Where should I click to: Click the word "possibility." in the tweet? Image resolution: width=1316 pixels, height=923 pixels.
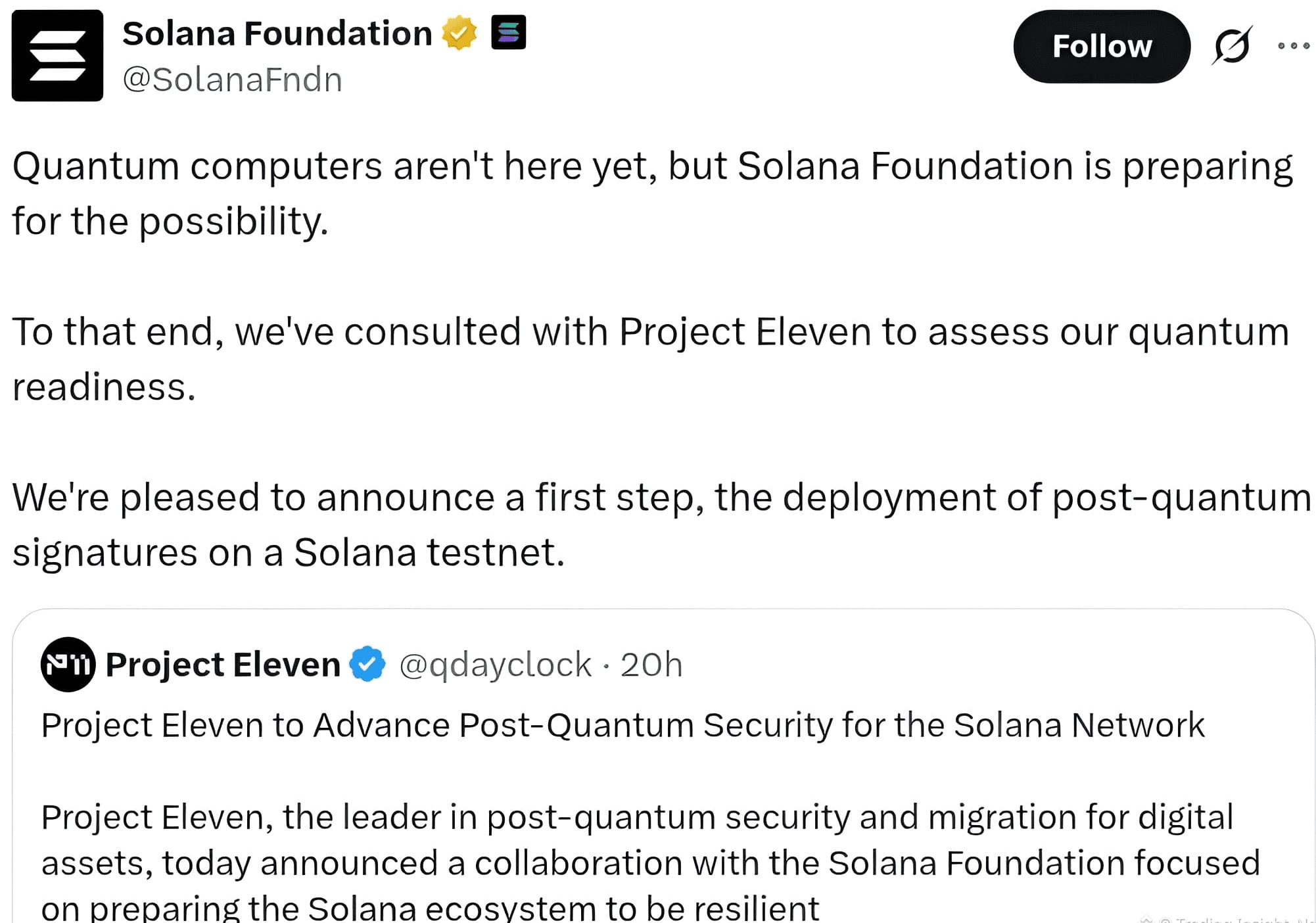tap(233, 221)
